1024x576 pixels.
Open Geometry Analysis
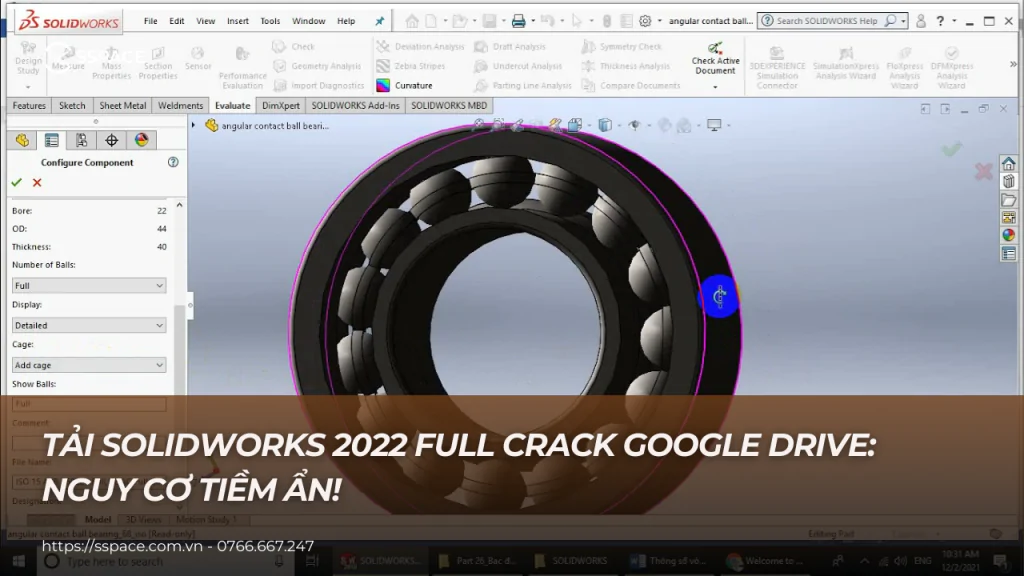click(317, 66)
